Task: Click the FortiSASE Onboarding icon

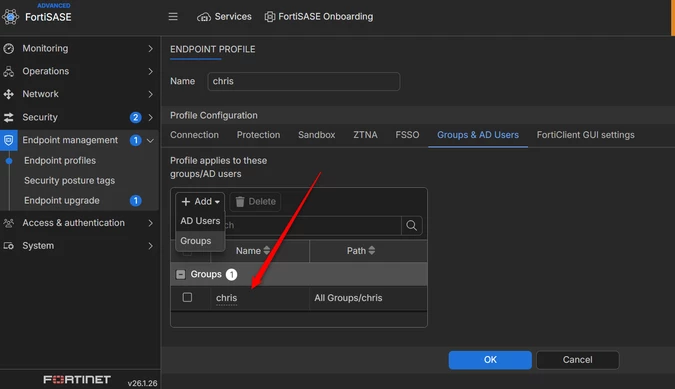Action: point(269,17)
